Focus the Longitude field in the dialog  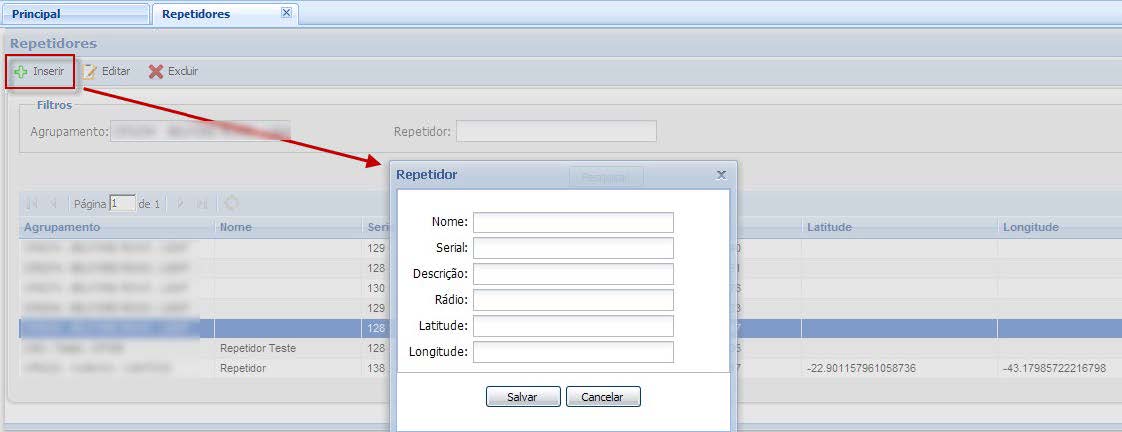573,352
